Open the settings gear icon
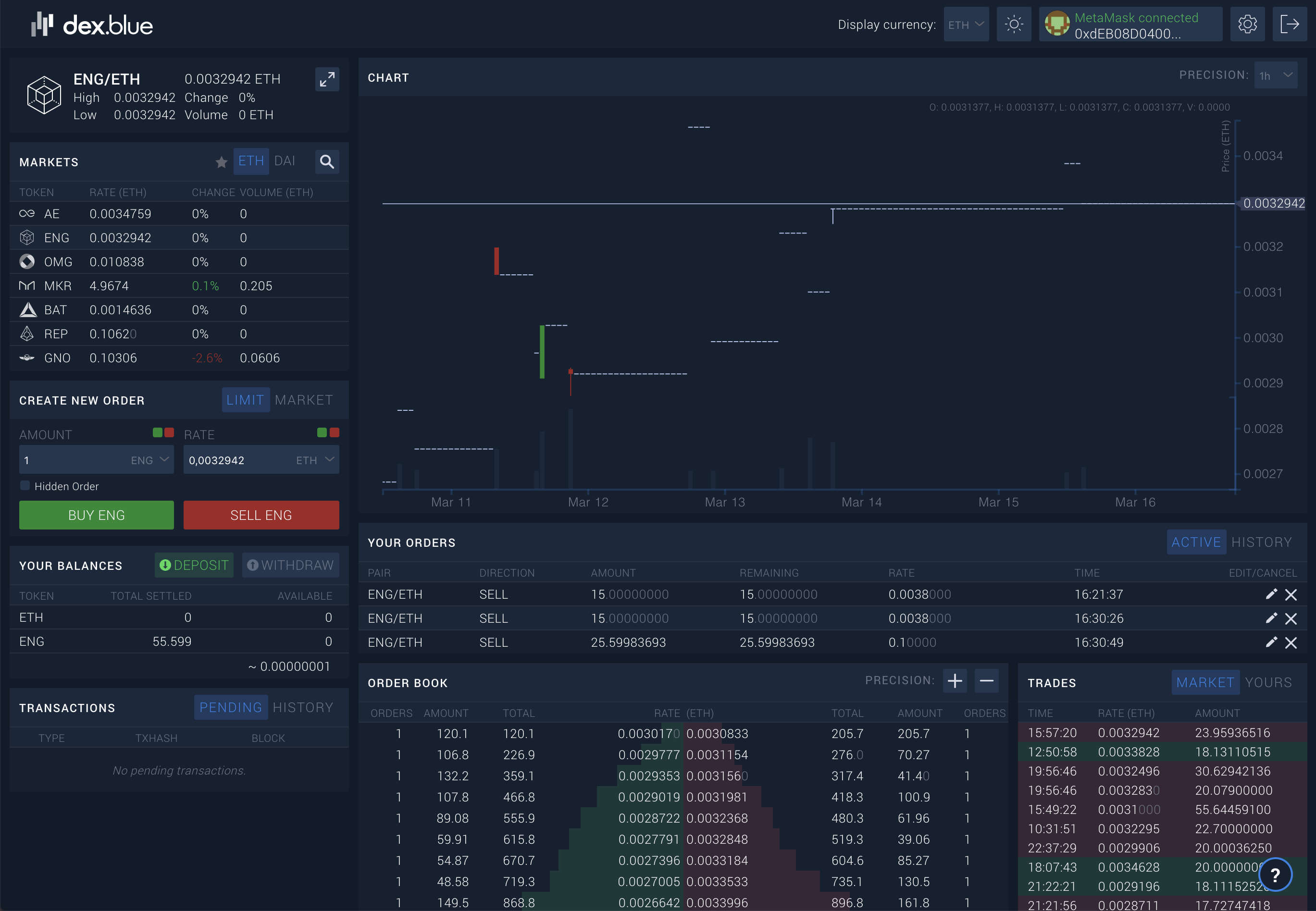The image size is (1316, 911). (1247, 24)
